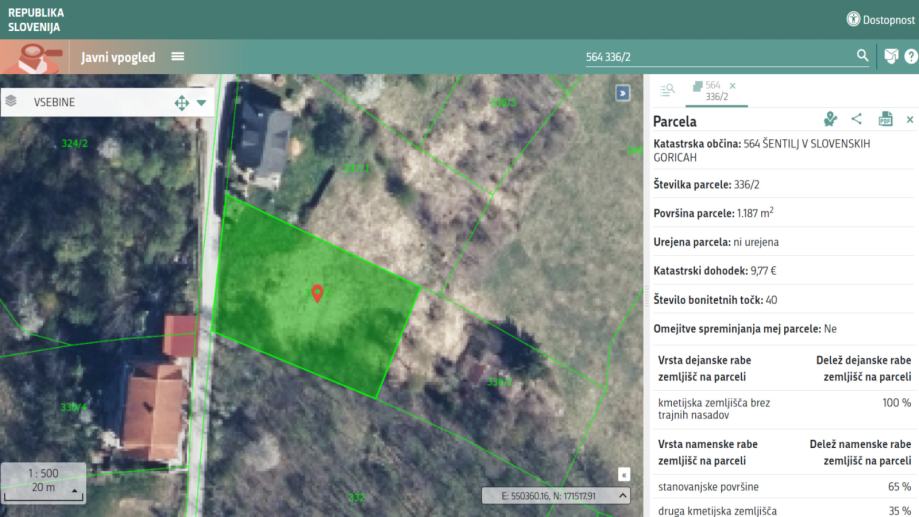Click the red location pin on map

(317, 292)
